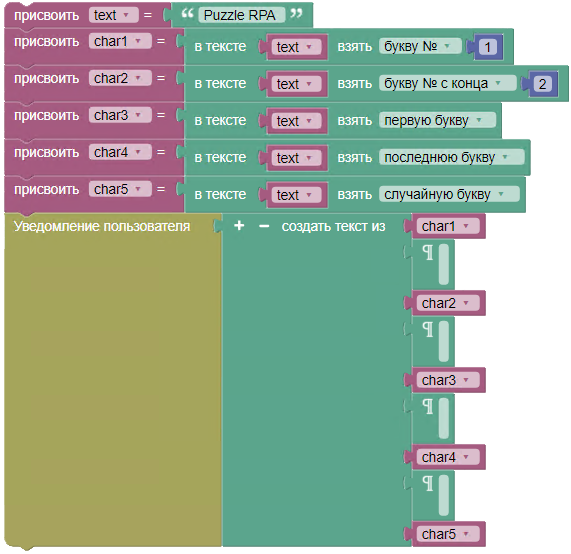The width and height of the screenshot is (571, 554).
Task: Select the 'создать текст из' block label
Action: click(x=333, y=226)
